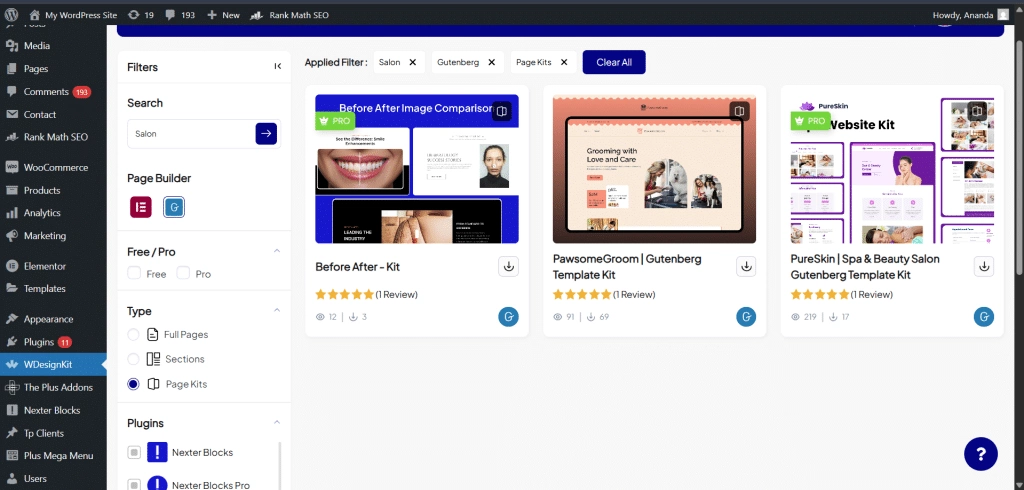Click Gutenberg badge on Before After card
The height and width of the screenshot is (490, 1024).
509,317
